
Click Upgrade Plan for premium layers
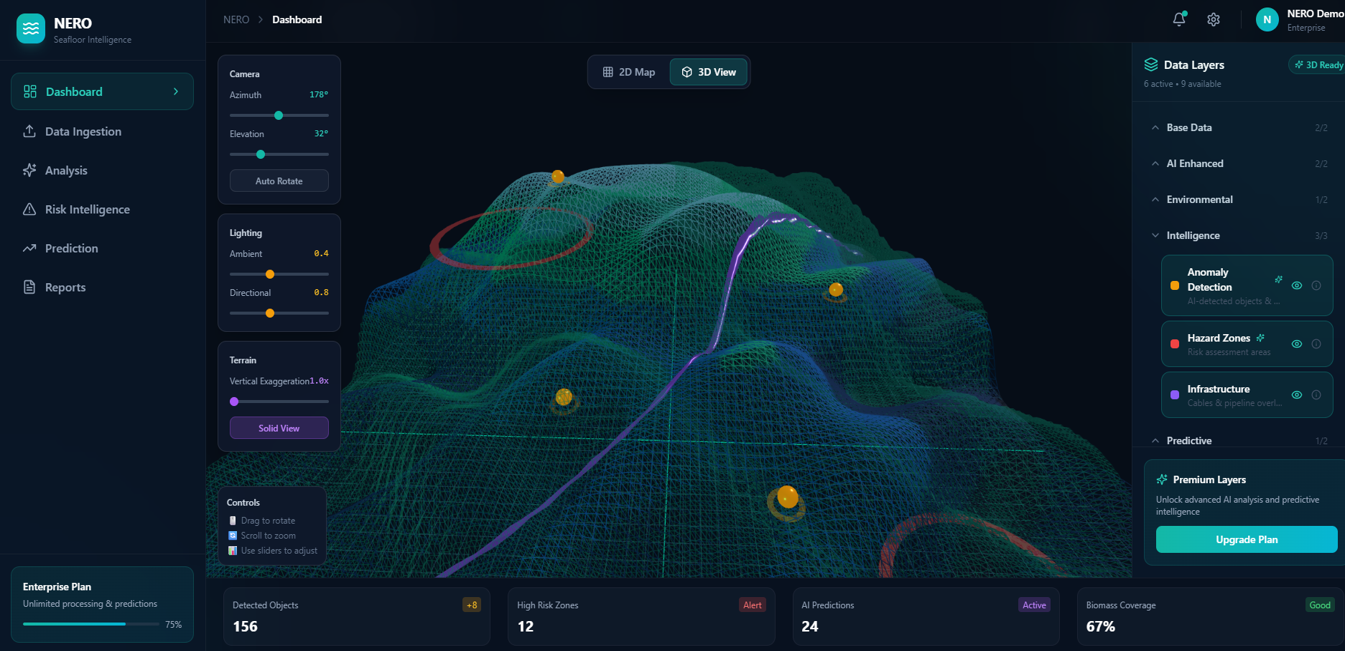(x=1246, y=539)
